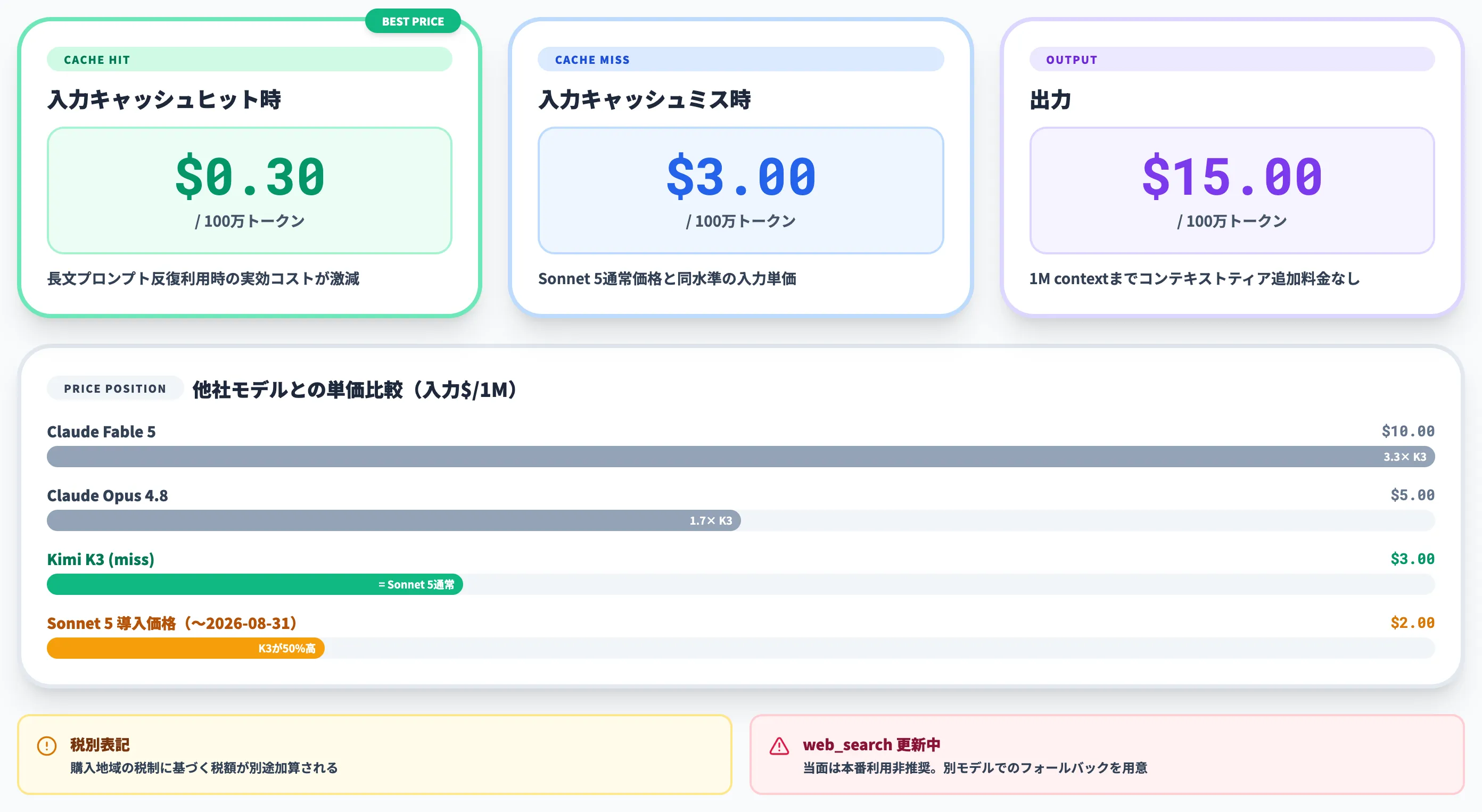Select the heading 入力キャッシュヒット時

click(x=164, y=100)
